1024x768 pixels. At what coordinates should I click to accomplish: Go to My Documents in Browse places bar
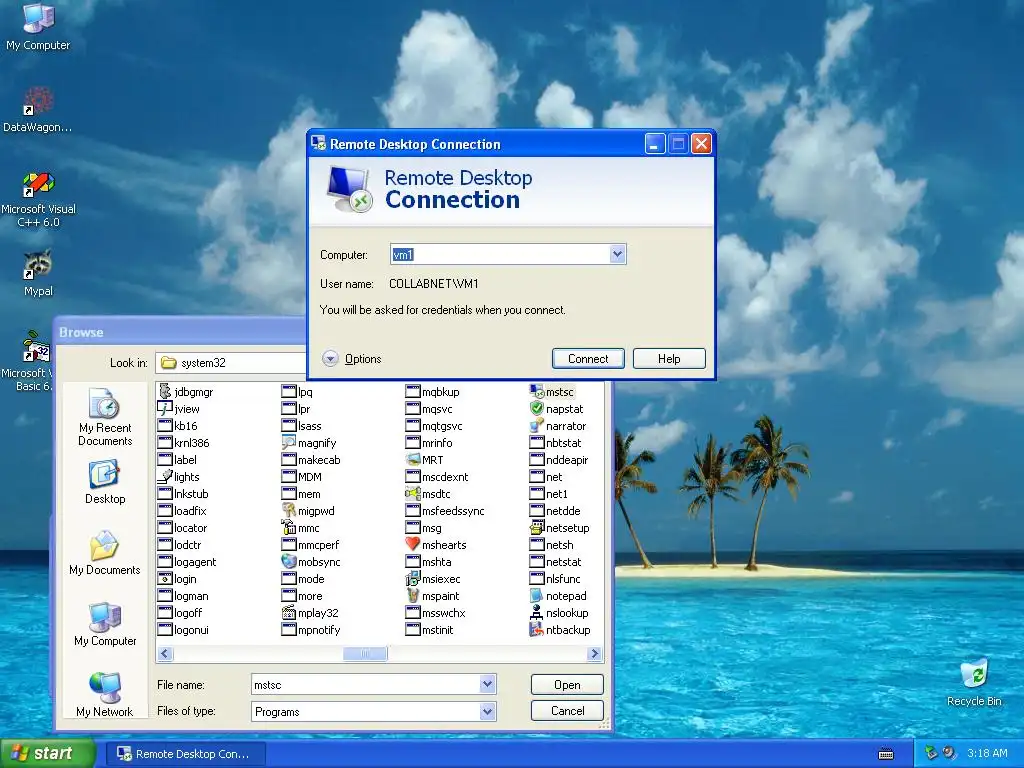click(x=104, y=553)
